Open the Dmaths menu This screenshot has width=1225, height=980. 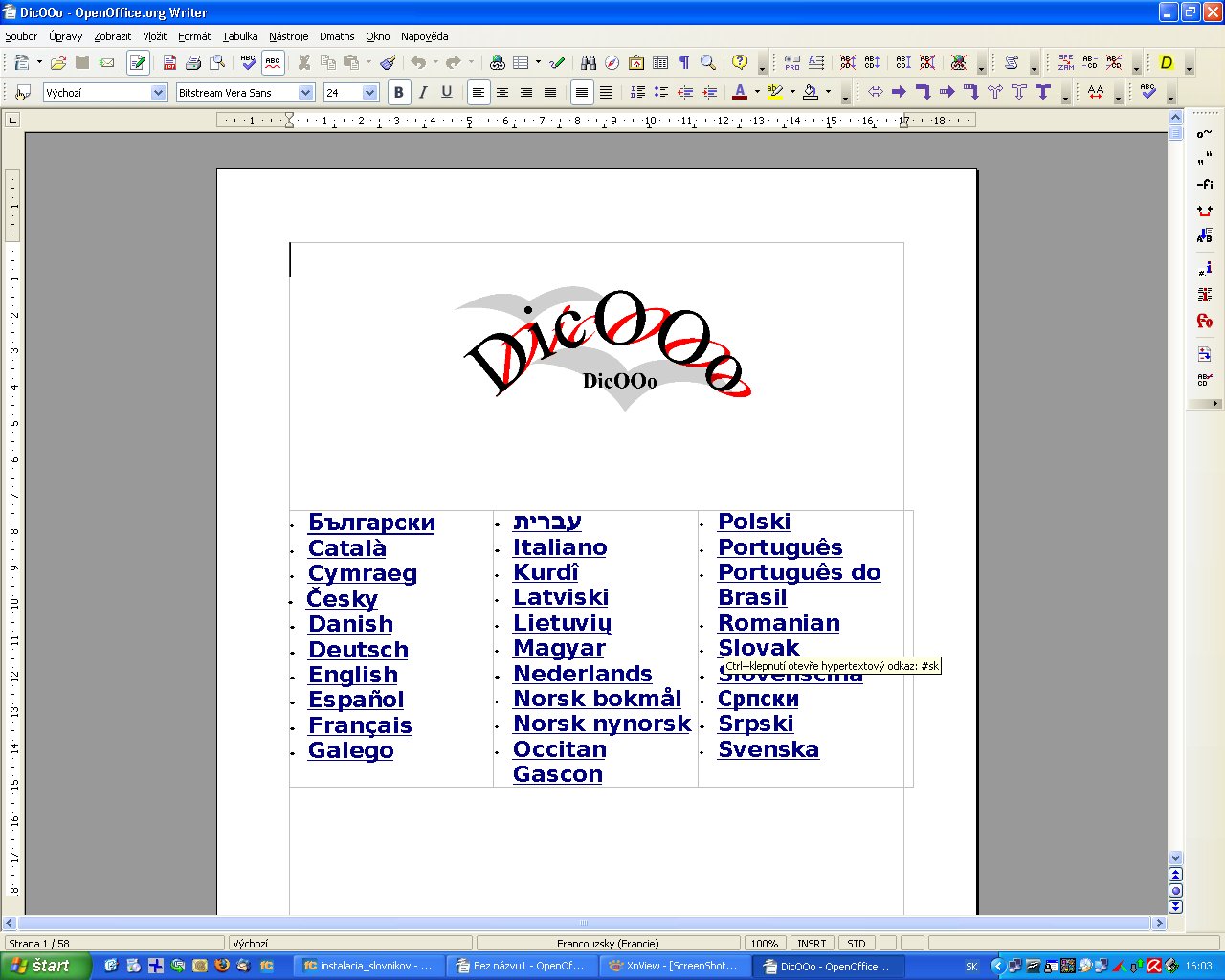tap(337, 36)
